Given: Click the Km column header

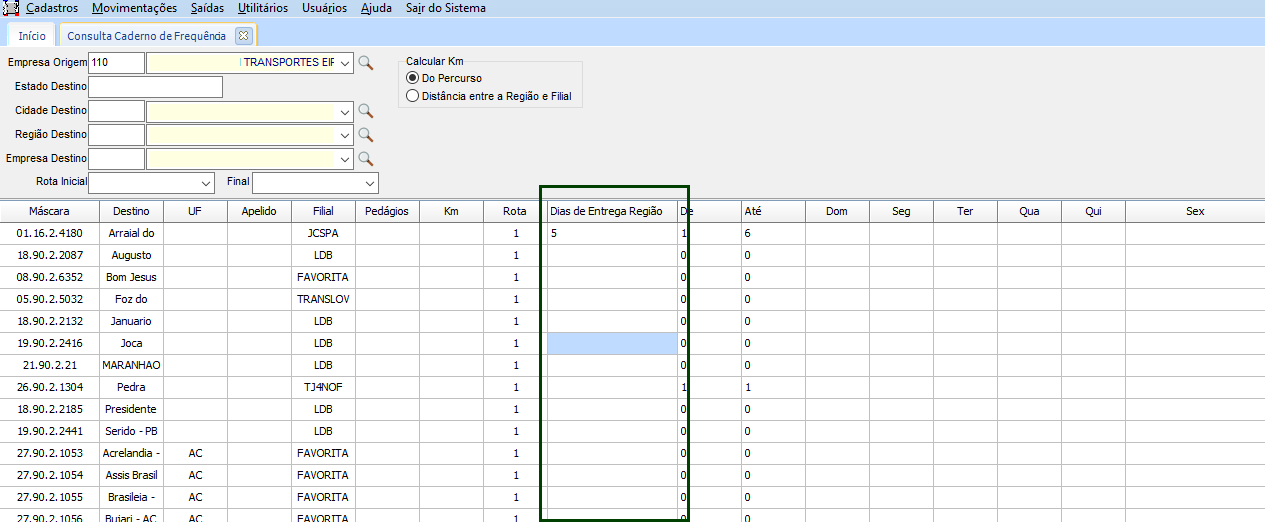Looking at the screenshot, I should pos(451,211).
